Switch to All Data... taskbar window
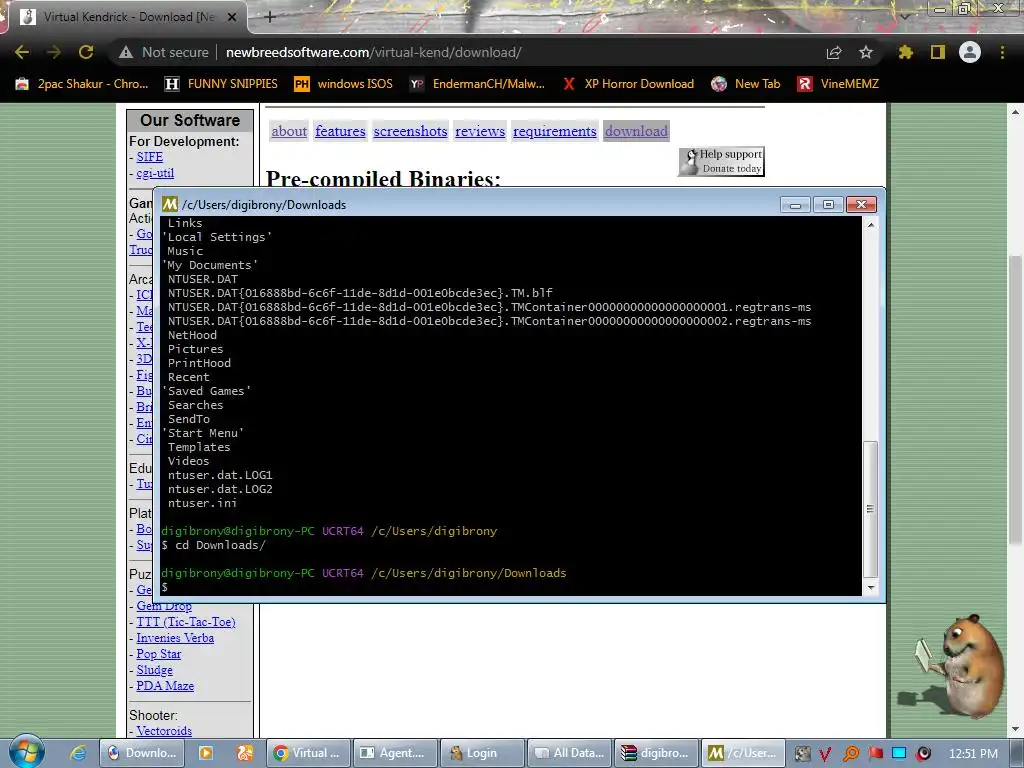The image size is (1024, 768). 569,753
